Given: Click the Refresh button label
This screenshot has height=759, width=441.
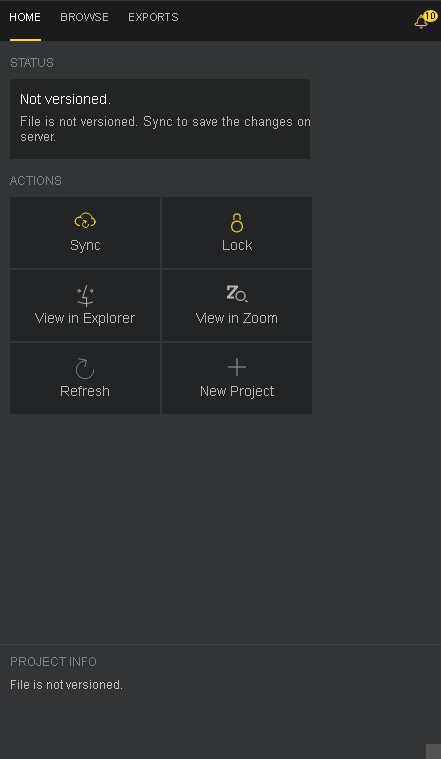Looking at the screenshot, I should pos(85,391).
